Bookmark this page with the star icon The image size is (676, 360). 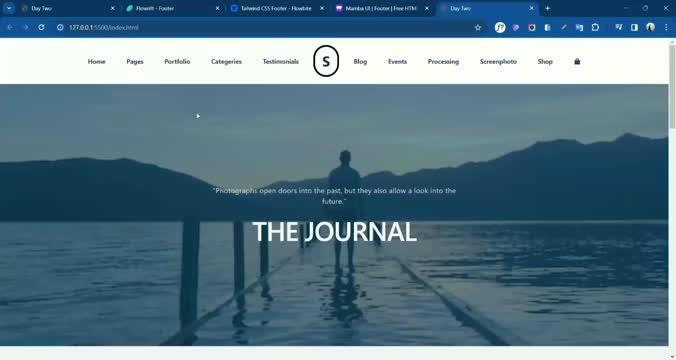478,28
